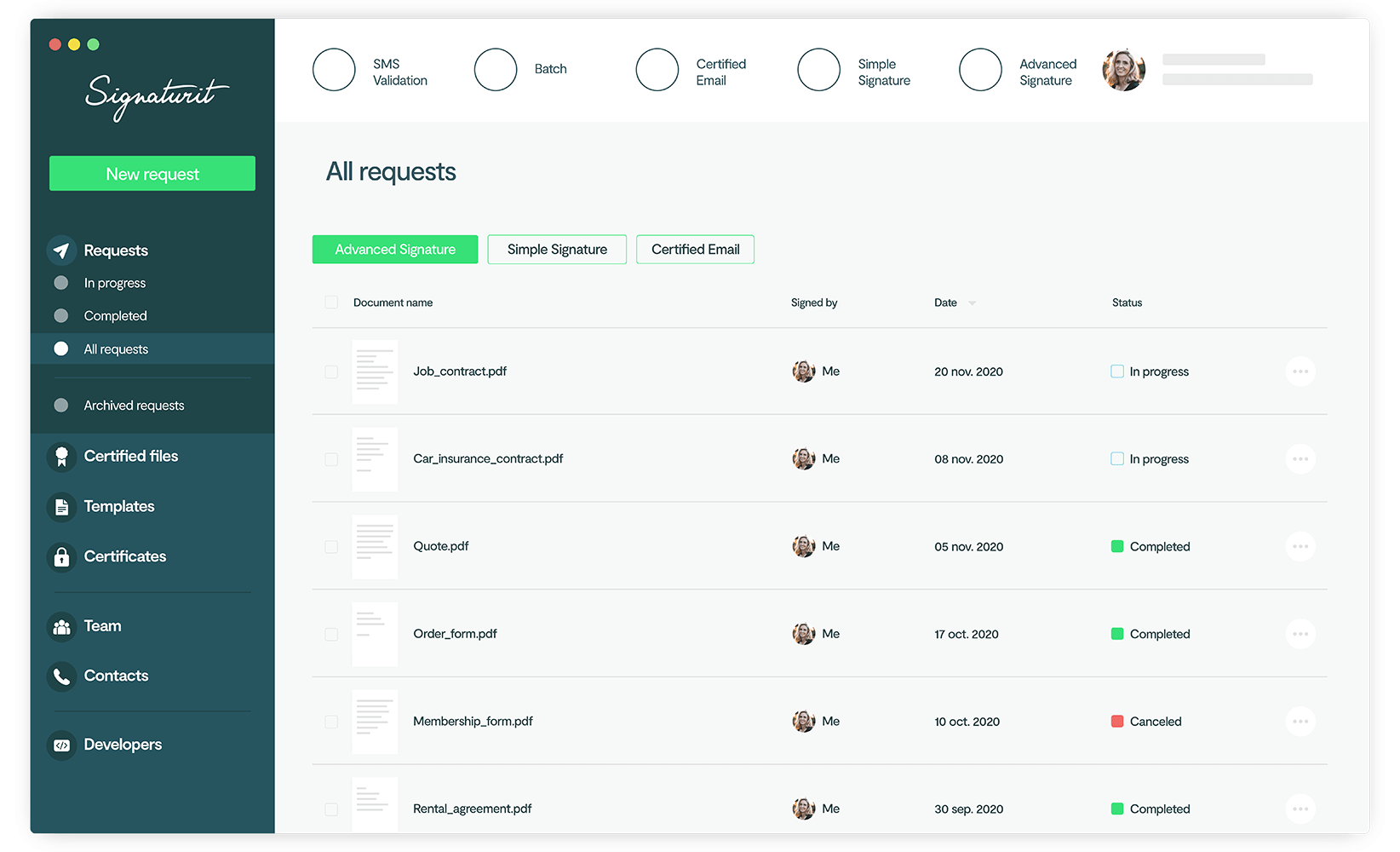
Task: Check the Membership_form.pdf row checkbox
Action: click(331, 722)
